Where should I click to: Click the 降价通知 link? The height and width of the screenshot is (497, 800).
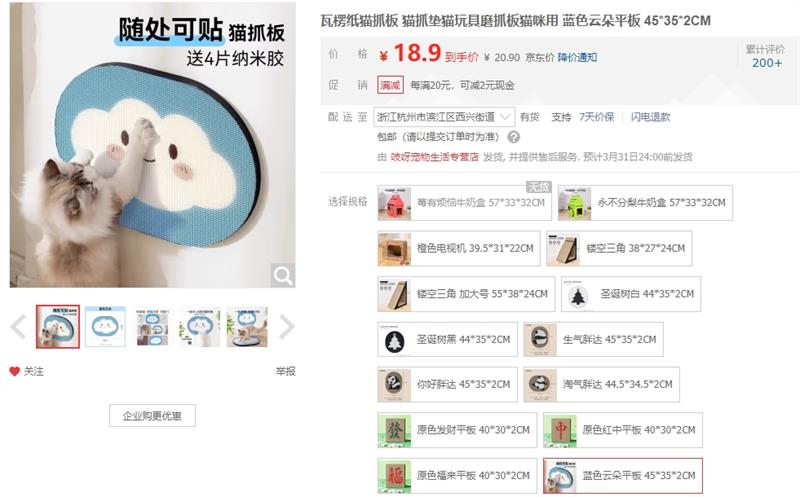(x=577, y=58)
